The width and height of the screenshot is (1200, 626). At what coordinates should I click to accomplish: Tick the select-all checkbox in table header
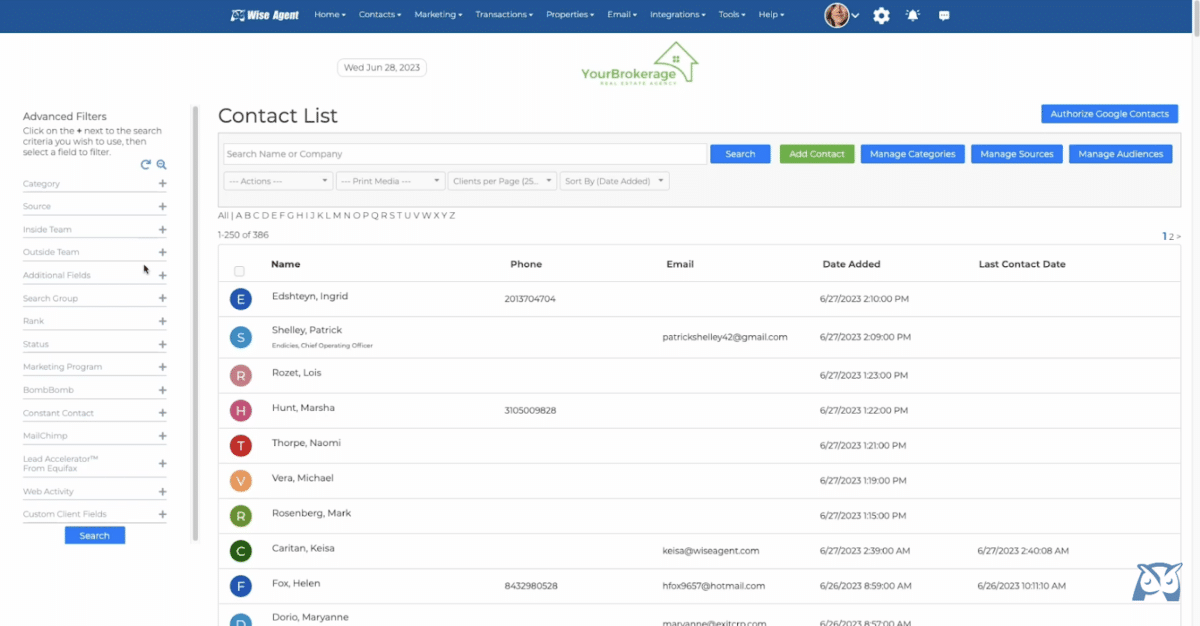pos(239,271)
